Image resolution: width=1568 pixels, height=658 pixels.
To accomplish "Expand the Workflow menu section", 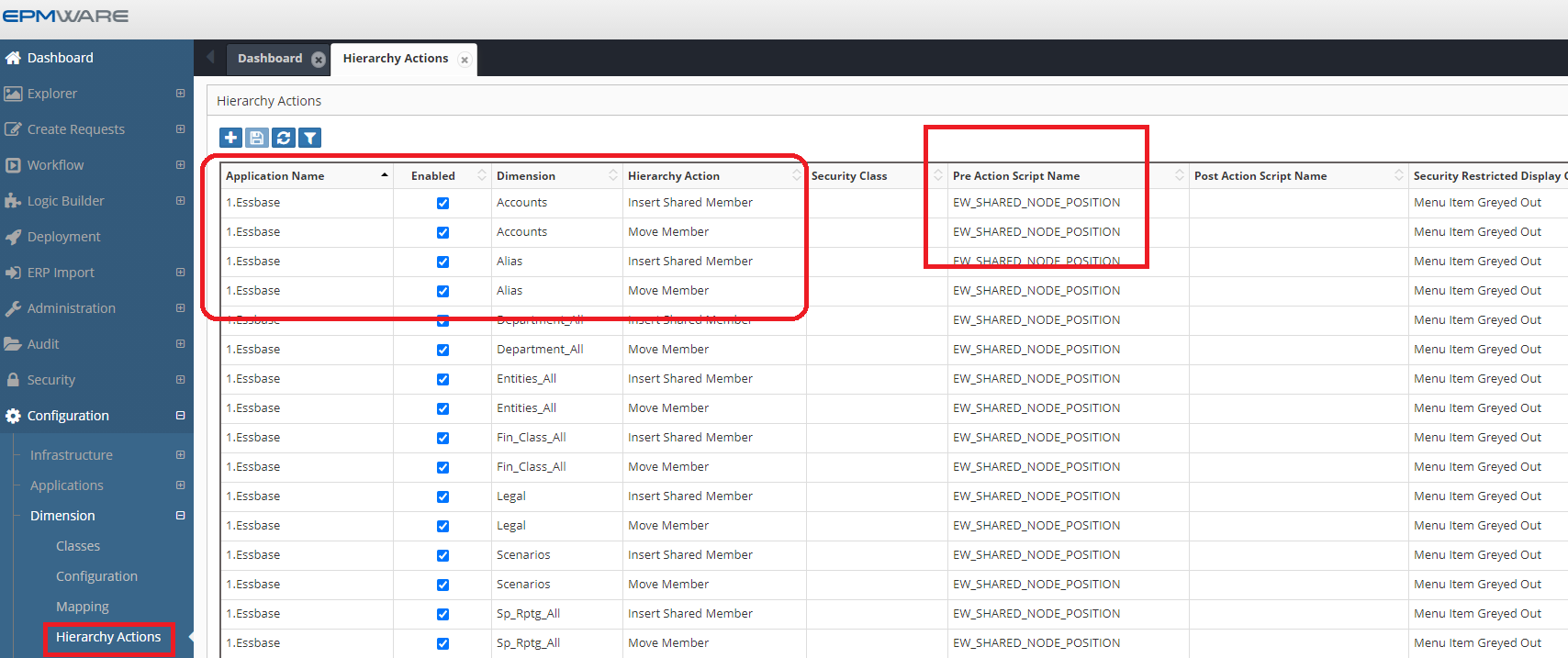I will point(180,165).
